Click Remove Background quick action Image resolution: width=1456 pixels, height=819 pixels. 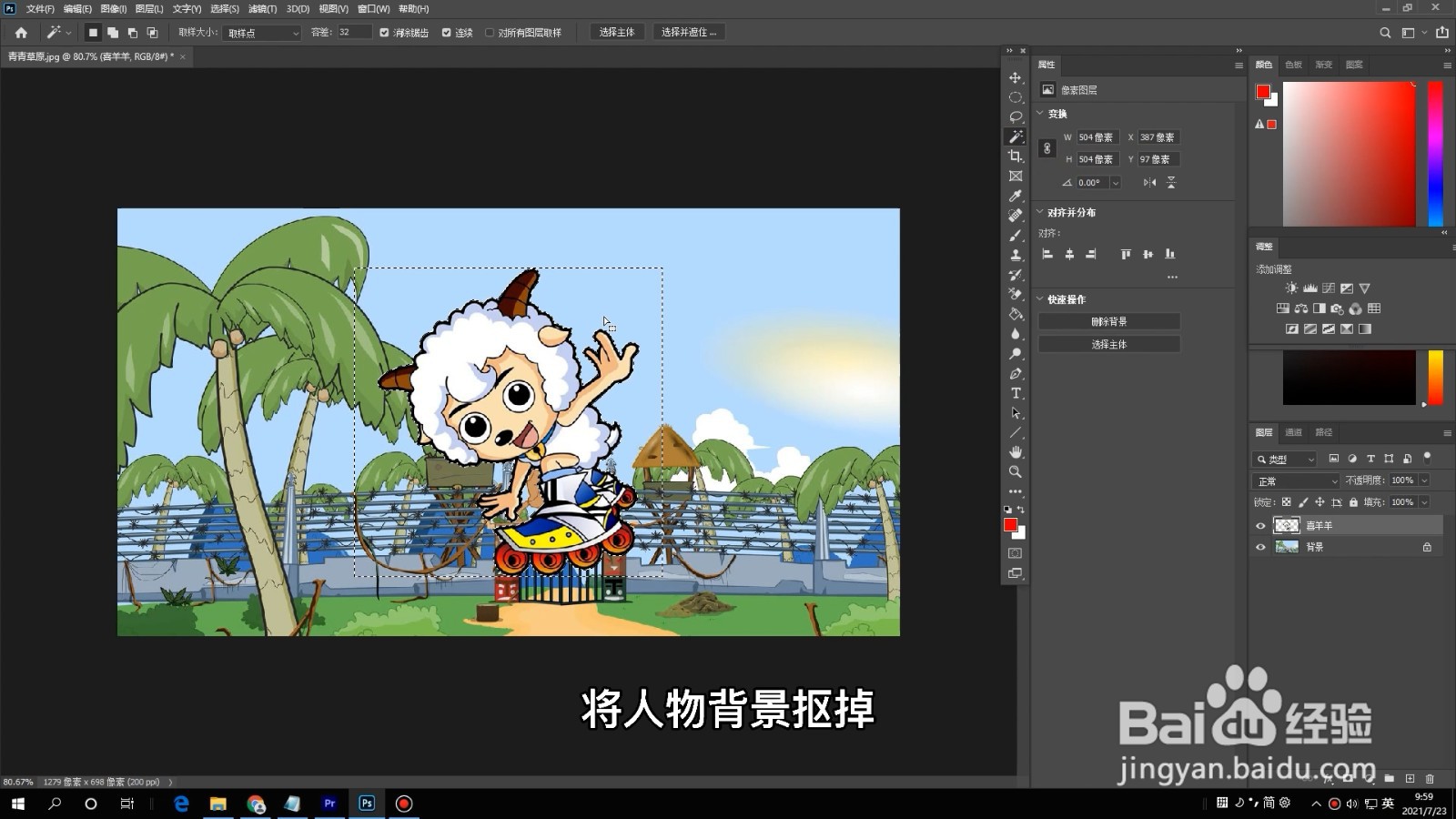(x=1109, y=321)
